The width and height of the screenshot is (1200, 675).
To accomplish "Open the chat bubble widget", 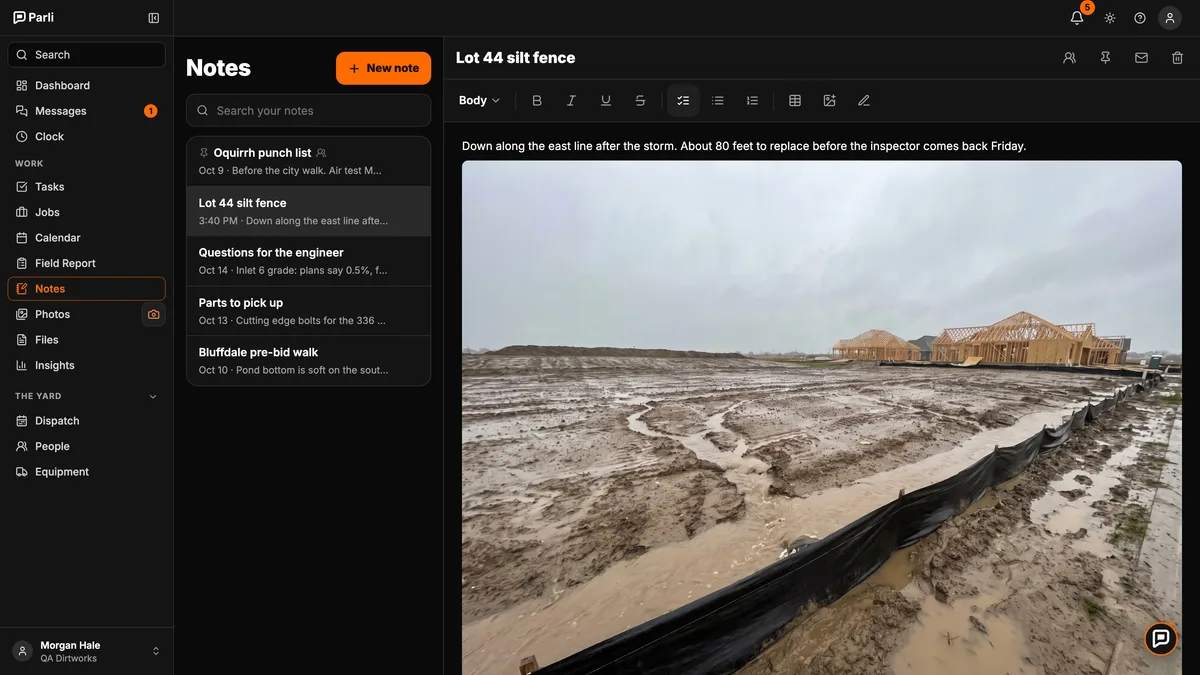I will [x=1160, y=638].
